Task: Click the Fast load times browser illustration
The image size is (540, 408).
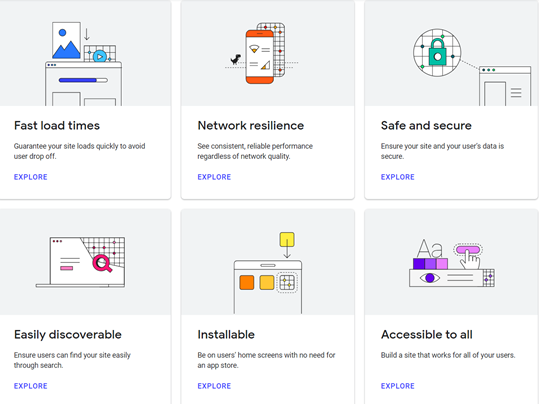Action: [x=84, y=64]
